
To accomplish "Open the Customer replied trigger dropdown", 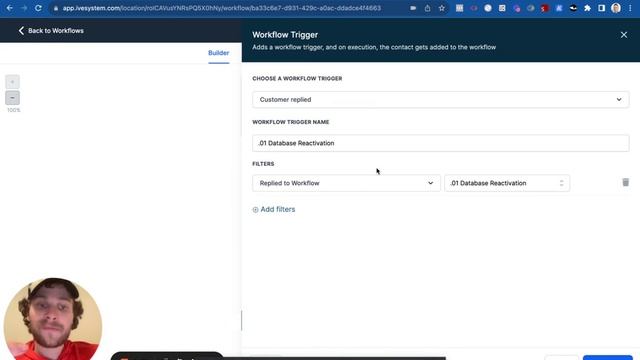I will click(440, 100).
